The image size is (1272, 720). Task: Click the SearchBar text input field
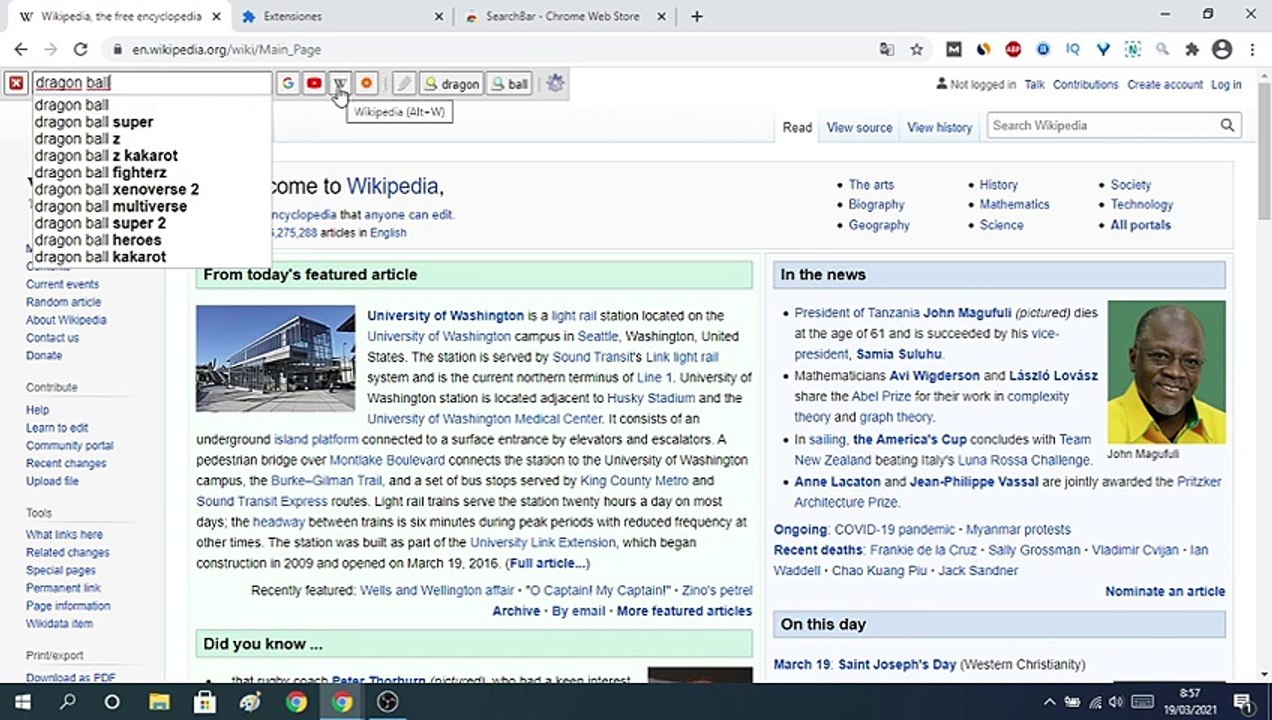152,83
